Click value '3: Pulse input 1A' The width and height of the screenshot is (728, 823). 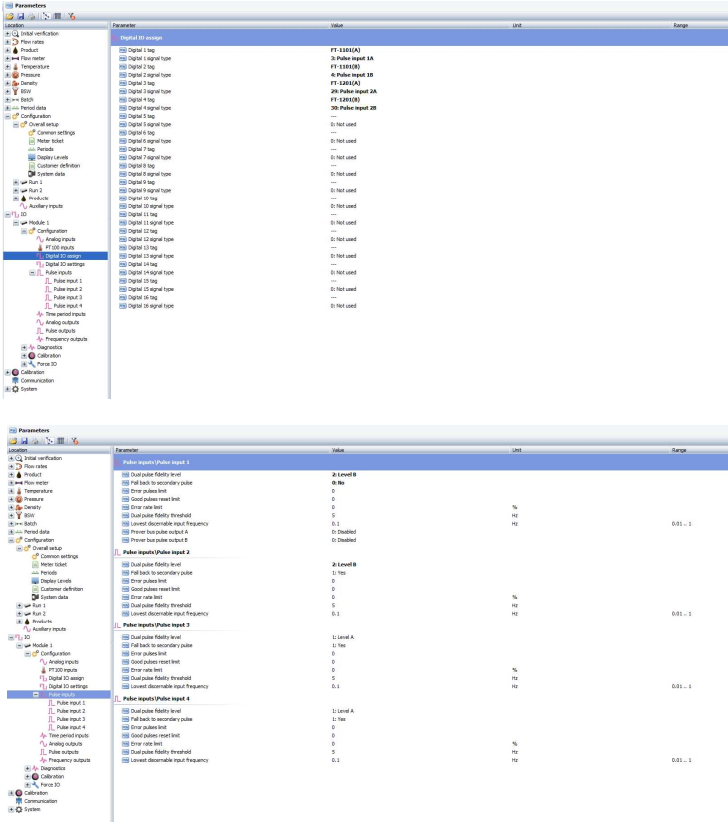point(352,58)
